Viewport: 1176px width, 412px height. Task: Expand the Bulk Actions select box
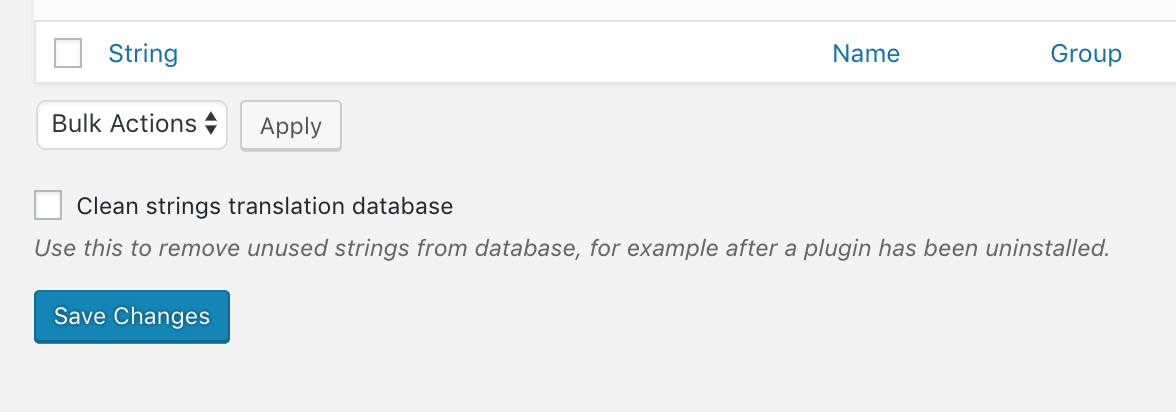pyautogui.click(x=132, y=125)
